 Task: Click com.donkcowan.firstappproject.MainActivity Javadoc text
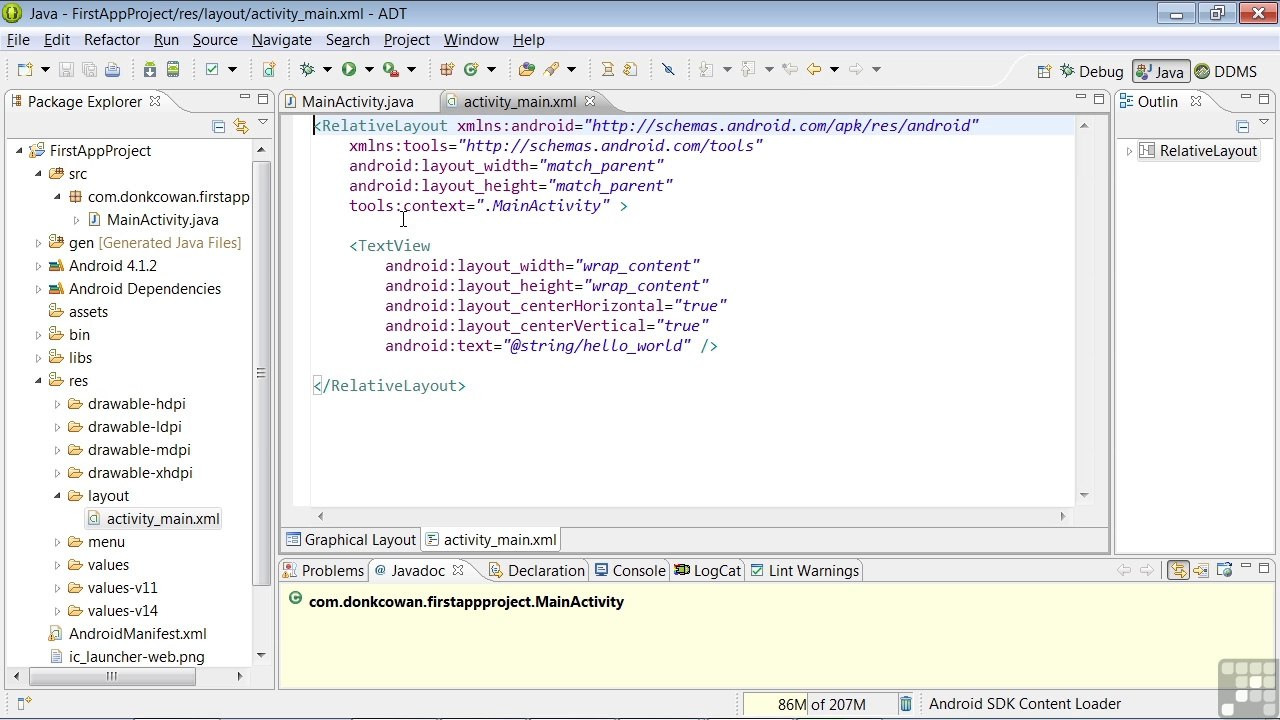point(466,601)
